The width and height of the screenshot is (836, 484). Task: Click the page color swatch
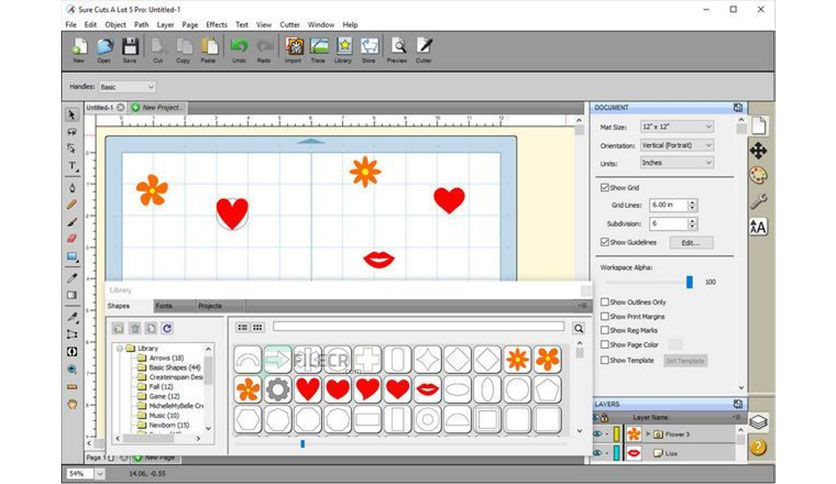coord(675,344)
